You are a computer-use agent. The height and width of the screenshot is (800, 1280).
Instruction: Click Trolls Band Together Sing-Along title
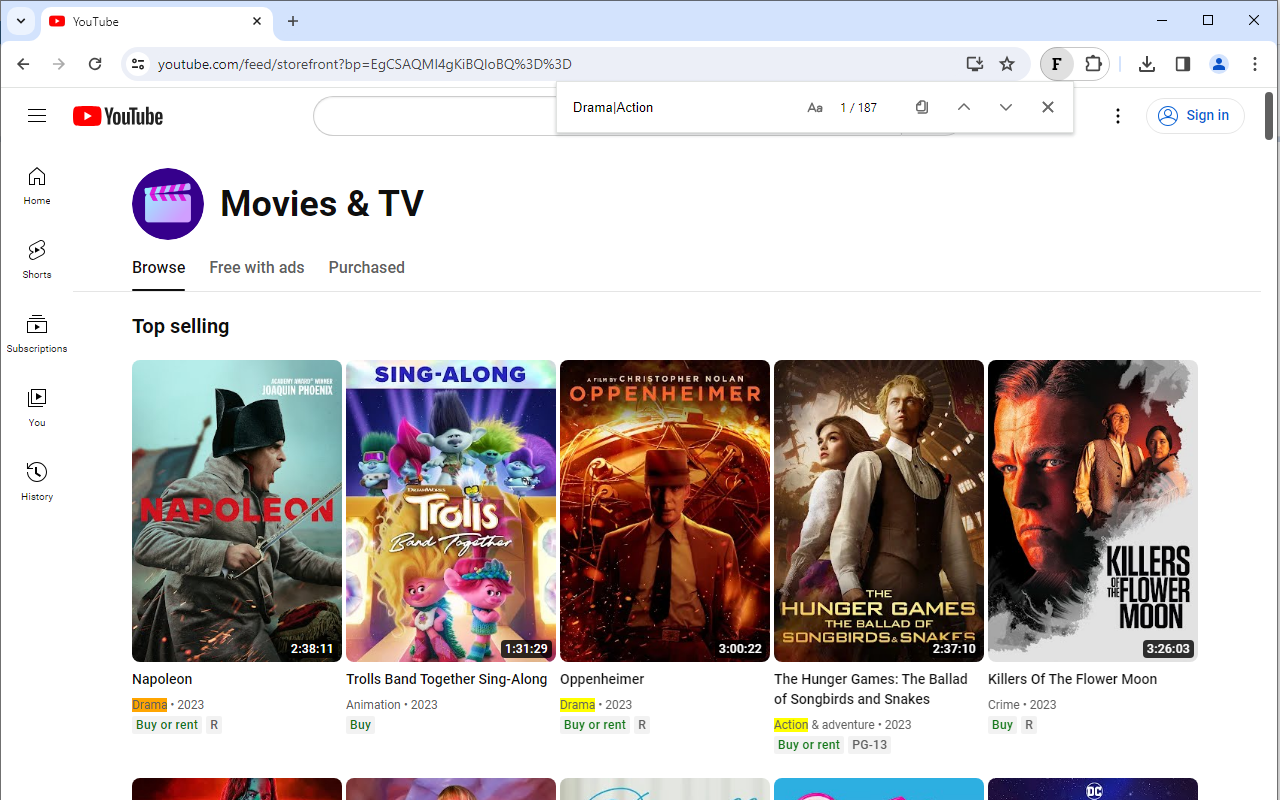(x=447, y=679)
